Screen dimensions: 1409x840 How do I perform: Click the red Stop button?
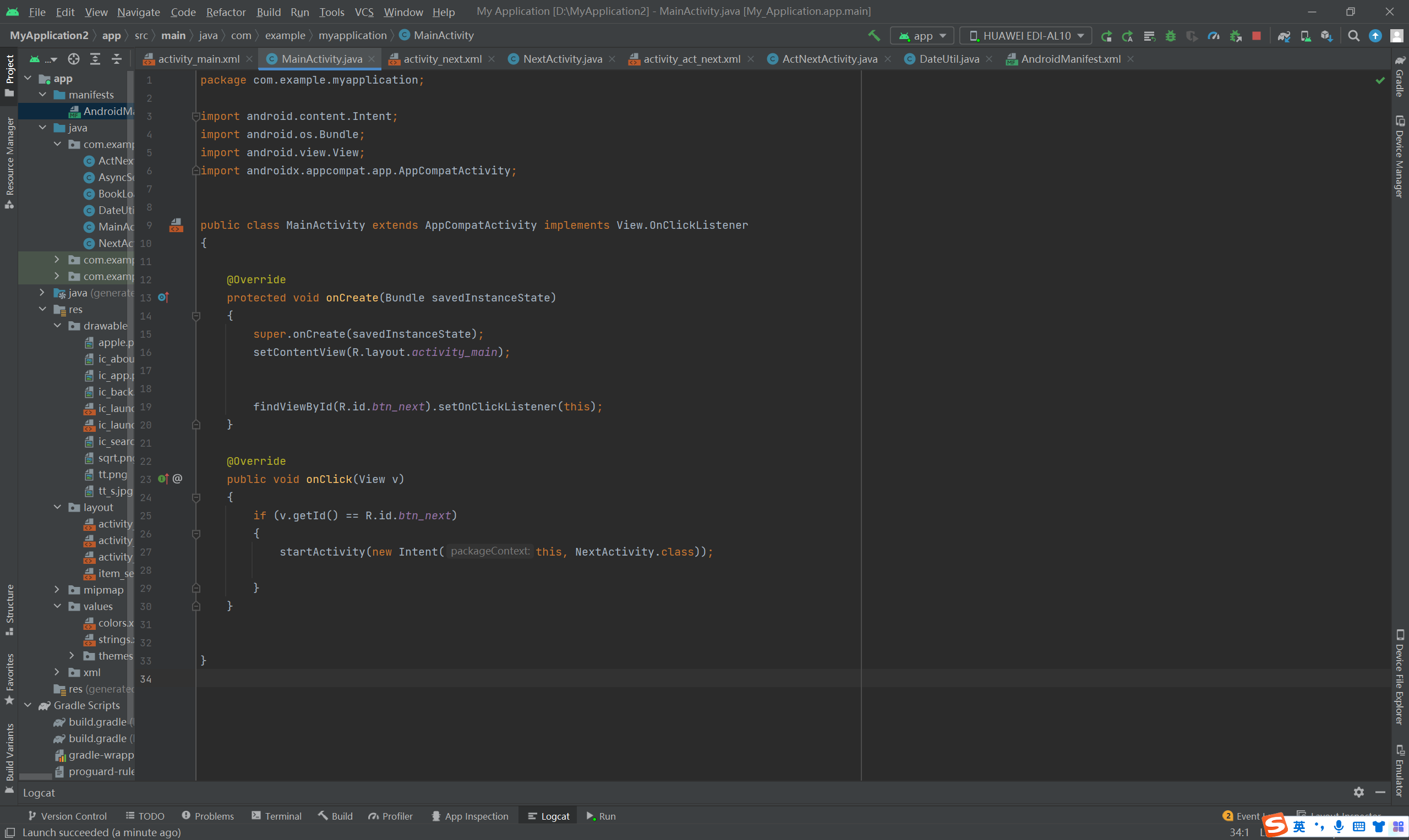1256,36
